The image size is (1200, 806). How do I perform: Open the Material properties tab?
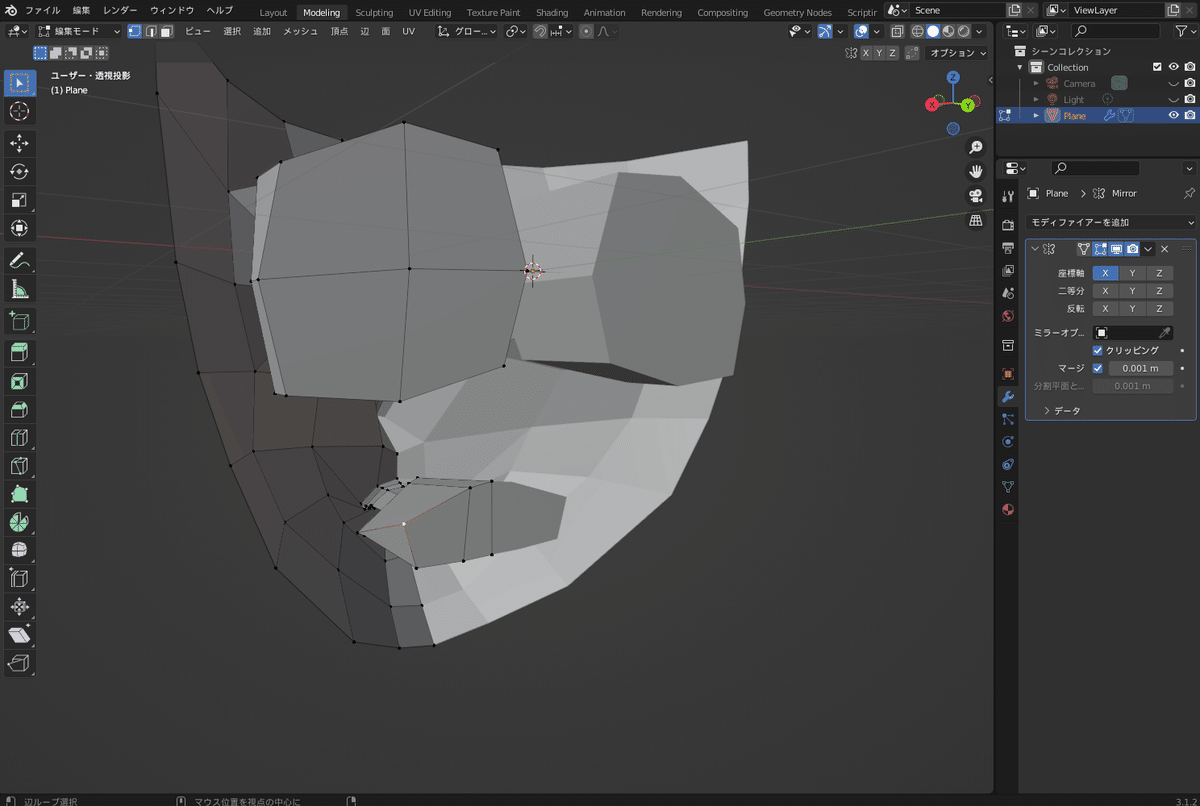point(1008,510)
